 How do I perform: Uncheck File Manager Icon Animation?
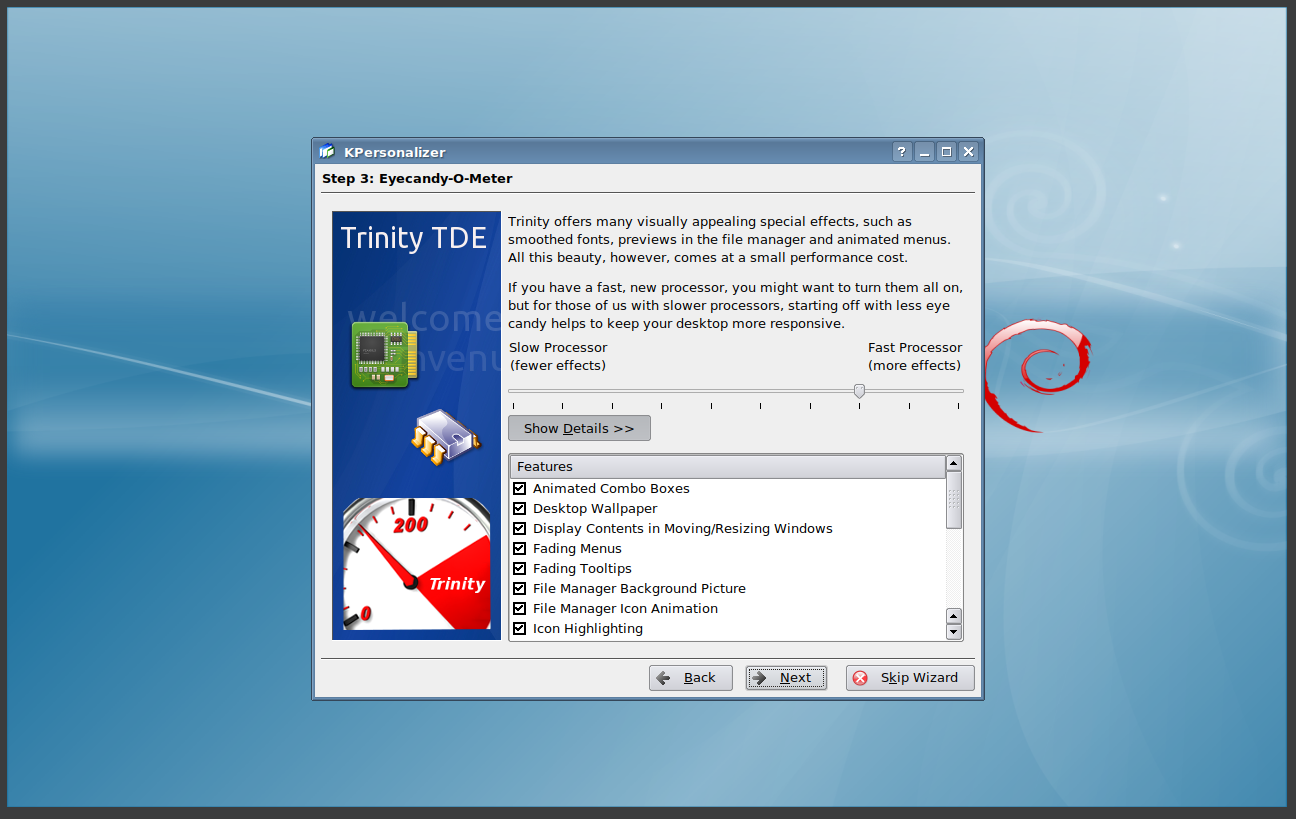[x=520, y=609]
